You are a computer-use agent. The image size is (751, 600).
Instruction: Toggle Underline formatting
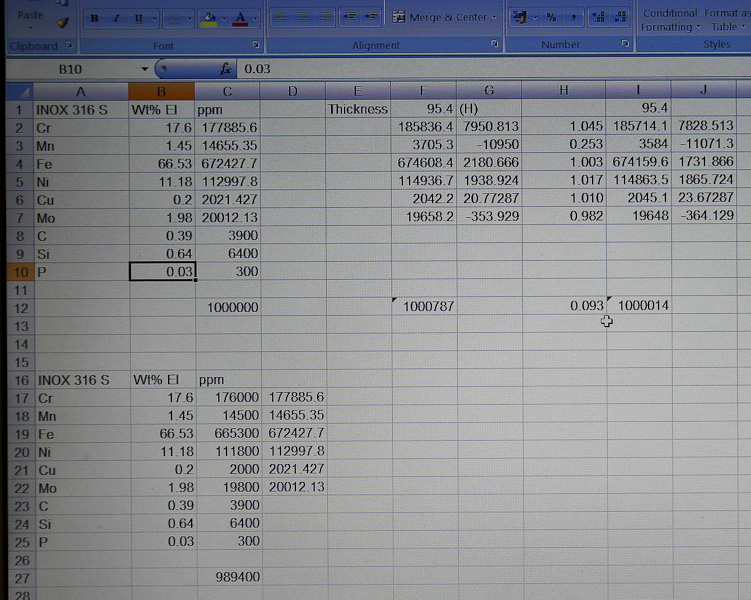pyautogui.click(x=139, y=19)
